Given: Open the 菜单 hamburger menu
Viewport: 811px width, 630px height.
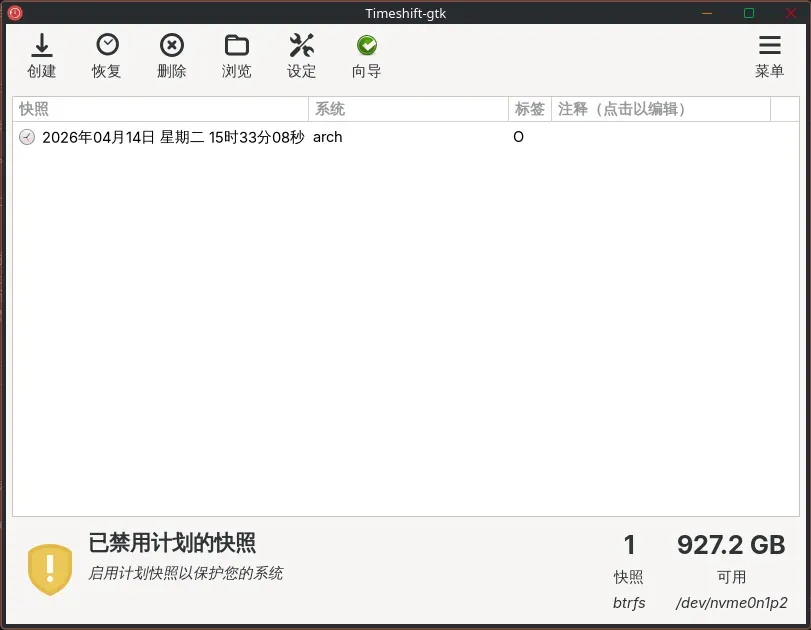Looking at the screenshot, I should tap(770, 46).
